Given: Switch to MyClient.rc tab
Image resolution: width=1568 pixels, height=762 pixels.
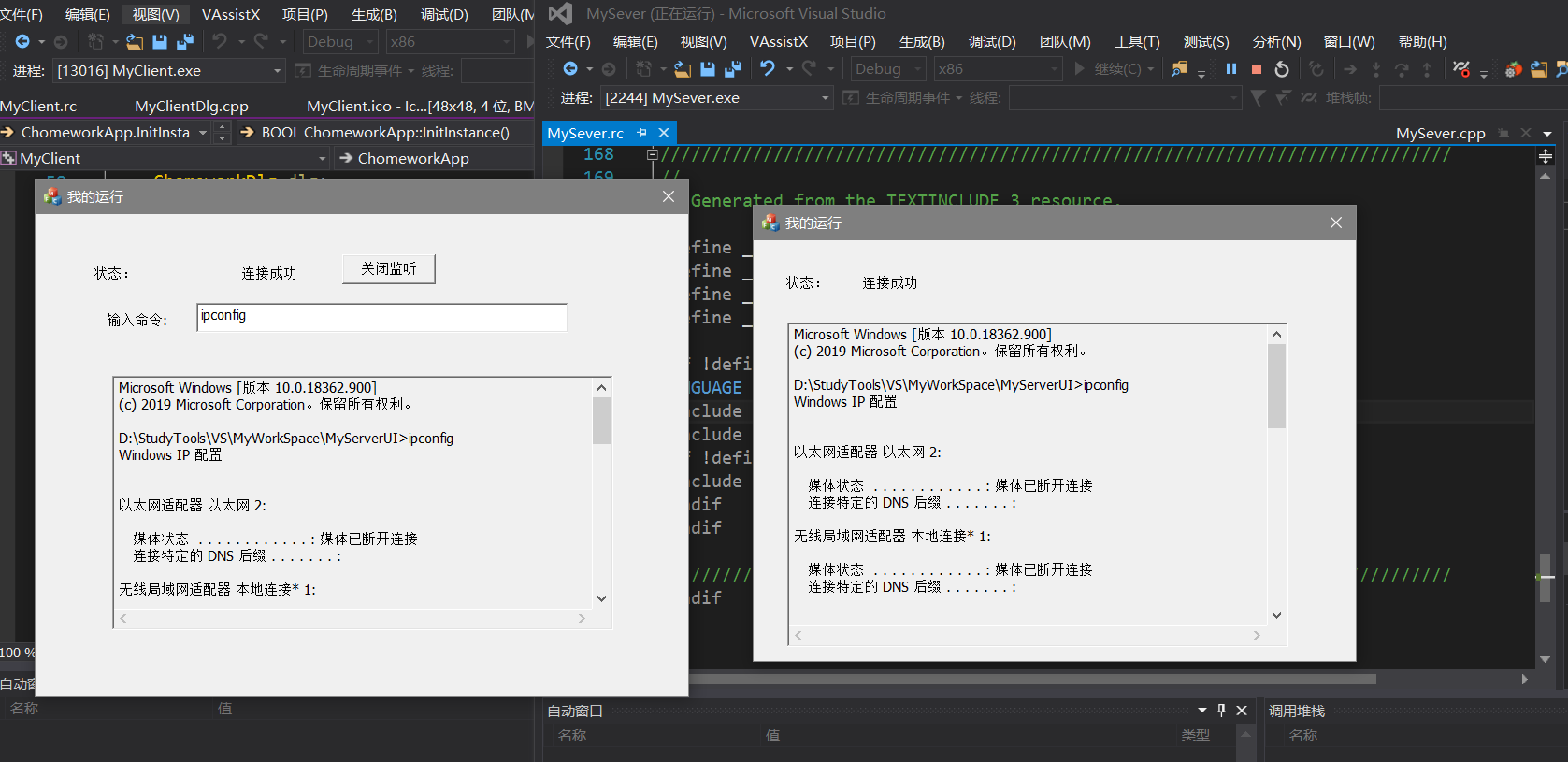Looking at the screenshot, I should (x=38, y=107).
